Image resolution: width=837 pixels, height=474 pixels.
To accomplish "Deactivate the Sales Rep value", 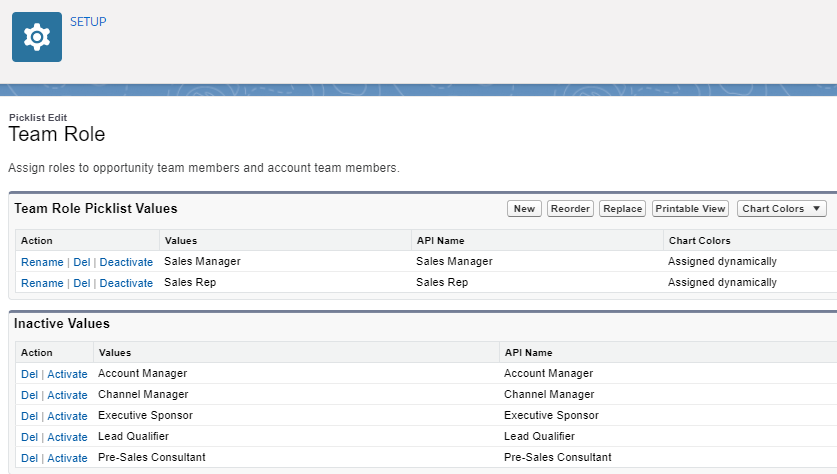I will 126,283.
